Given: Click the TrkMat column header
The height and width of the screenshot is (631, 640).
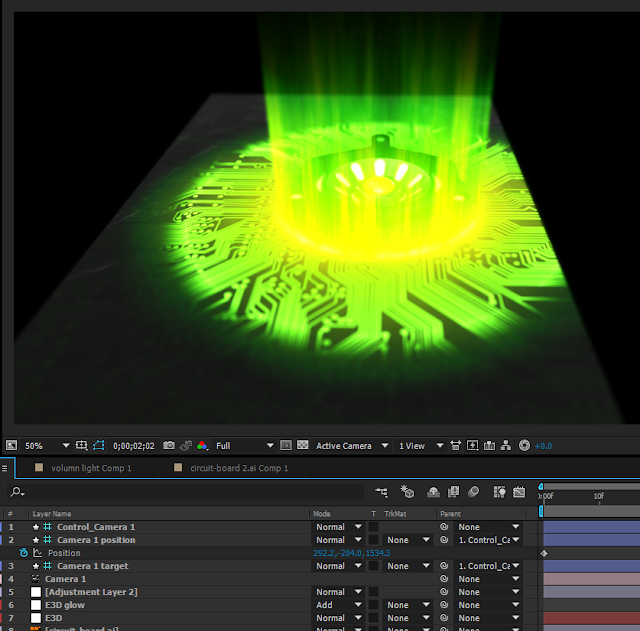Looking at the screenshot, I should point(395,514).
